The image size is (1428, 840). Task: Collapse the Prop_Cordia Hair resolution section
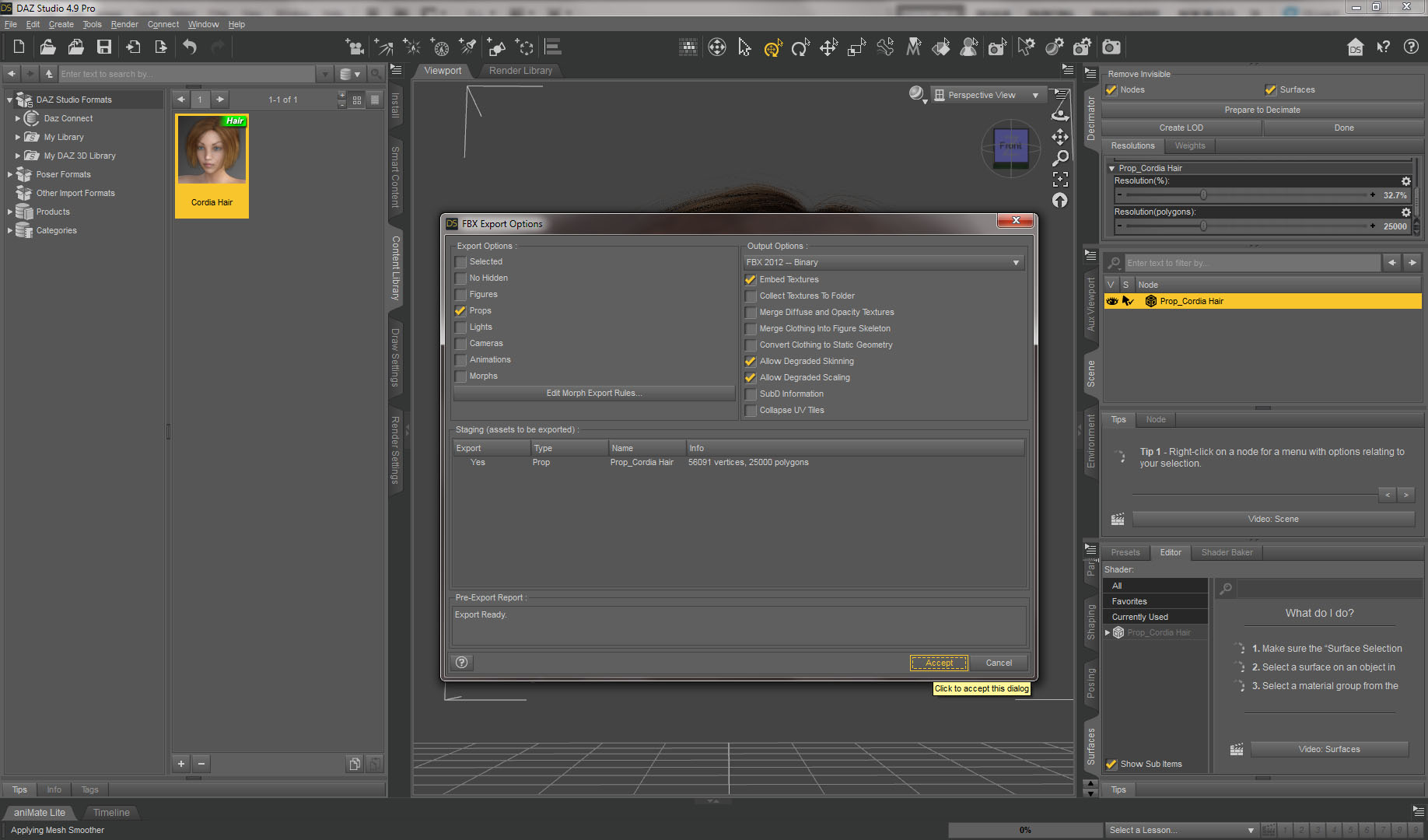tap(1111, 168)
